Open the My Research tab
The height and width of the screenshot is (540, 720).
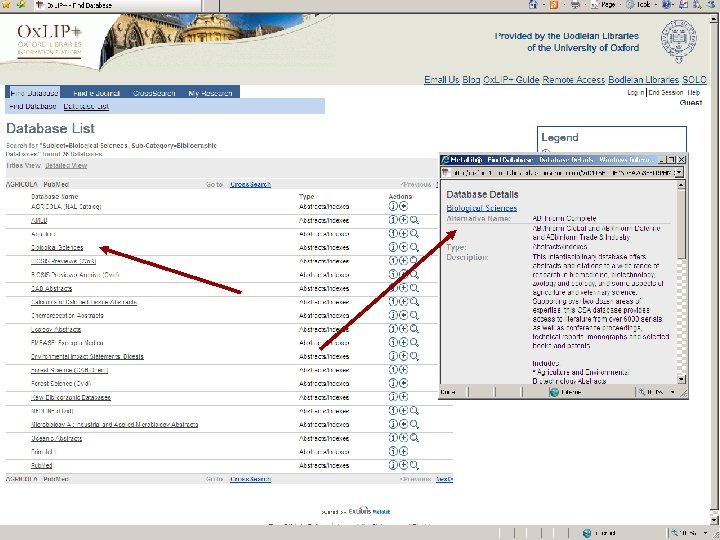click(210, 93)
